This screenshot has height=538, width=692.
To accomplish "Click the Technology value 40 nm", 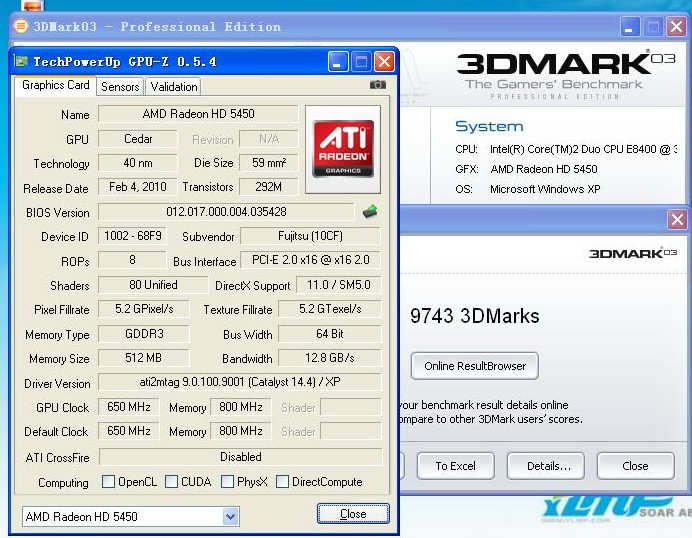I will click(138, 163).
